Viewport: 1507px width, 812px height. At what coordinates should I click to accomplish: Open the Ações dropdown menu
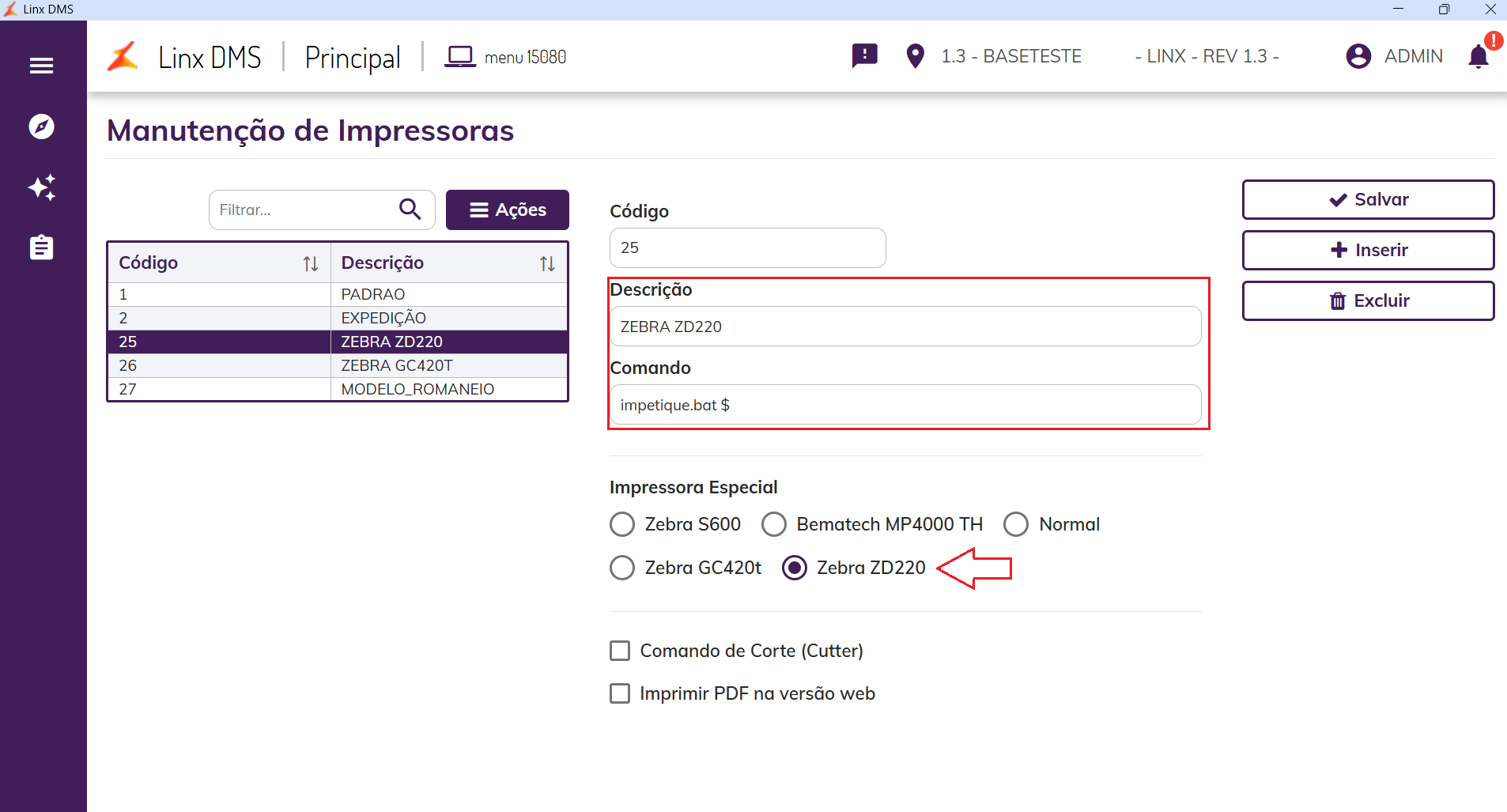click(x=507, y=210)
